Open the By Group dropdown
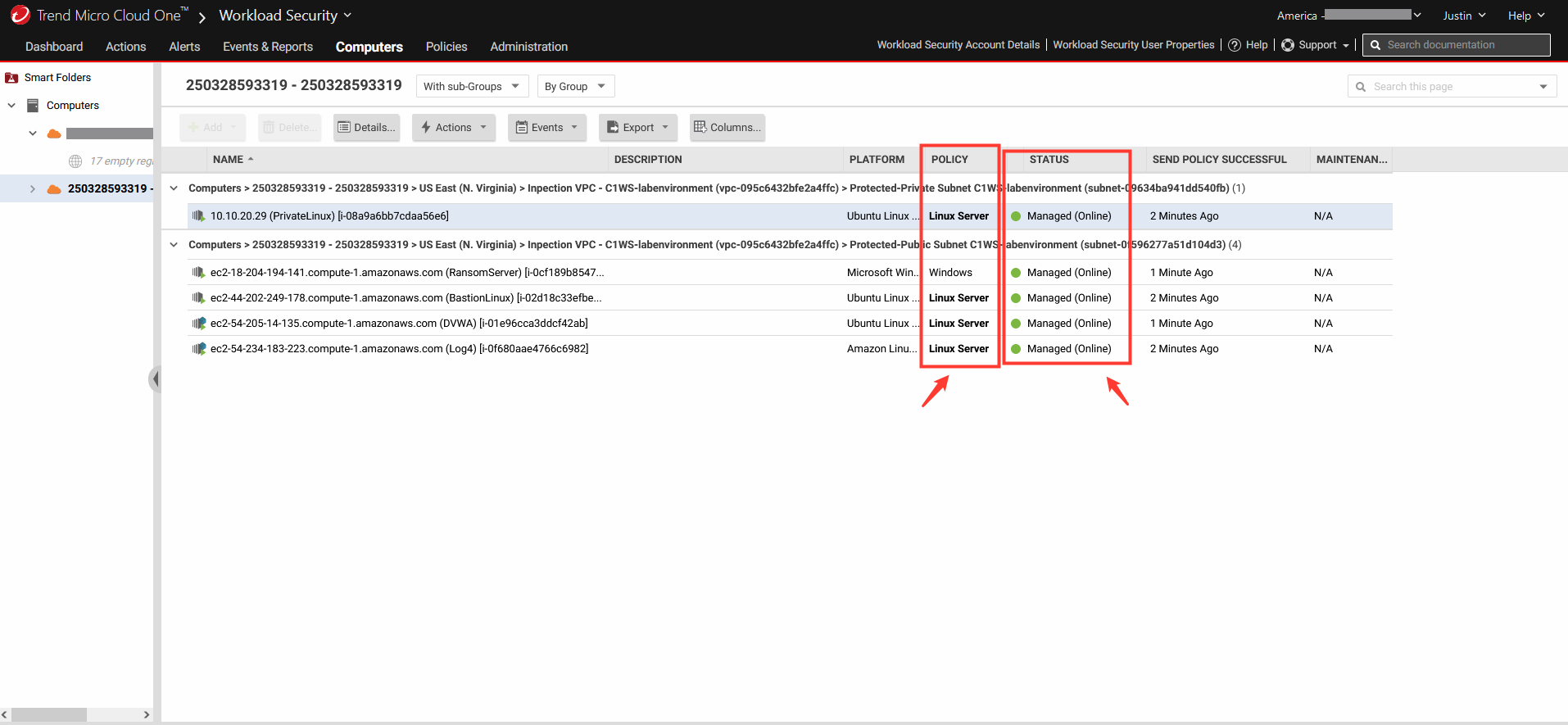Image resolution: width=1568 pixels, height=725 pixels. tap(576, 86)
